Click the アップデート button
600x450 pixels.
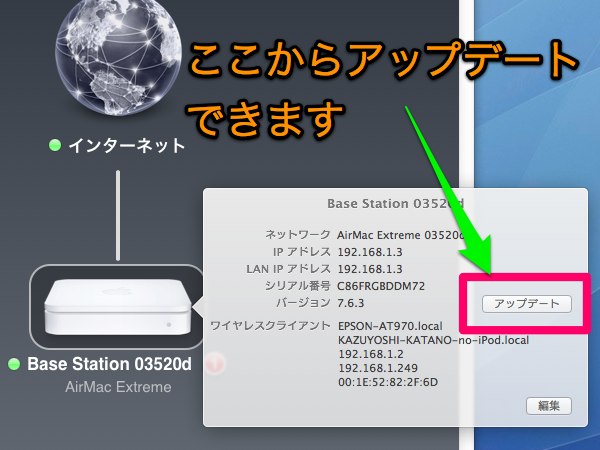pos(527,304)
